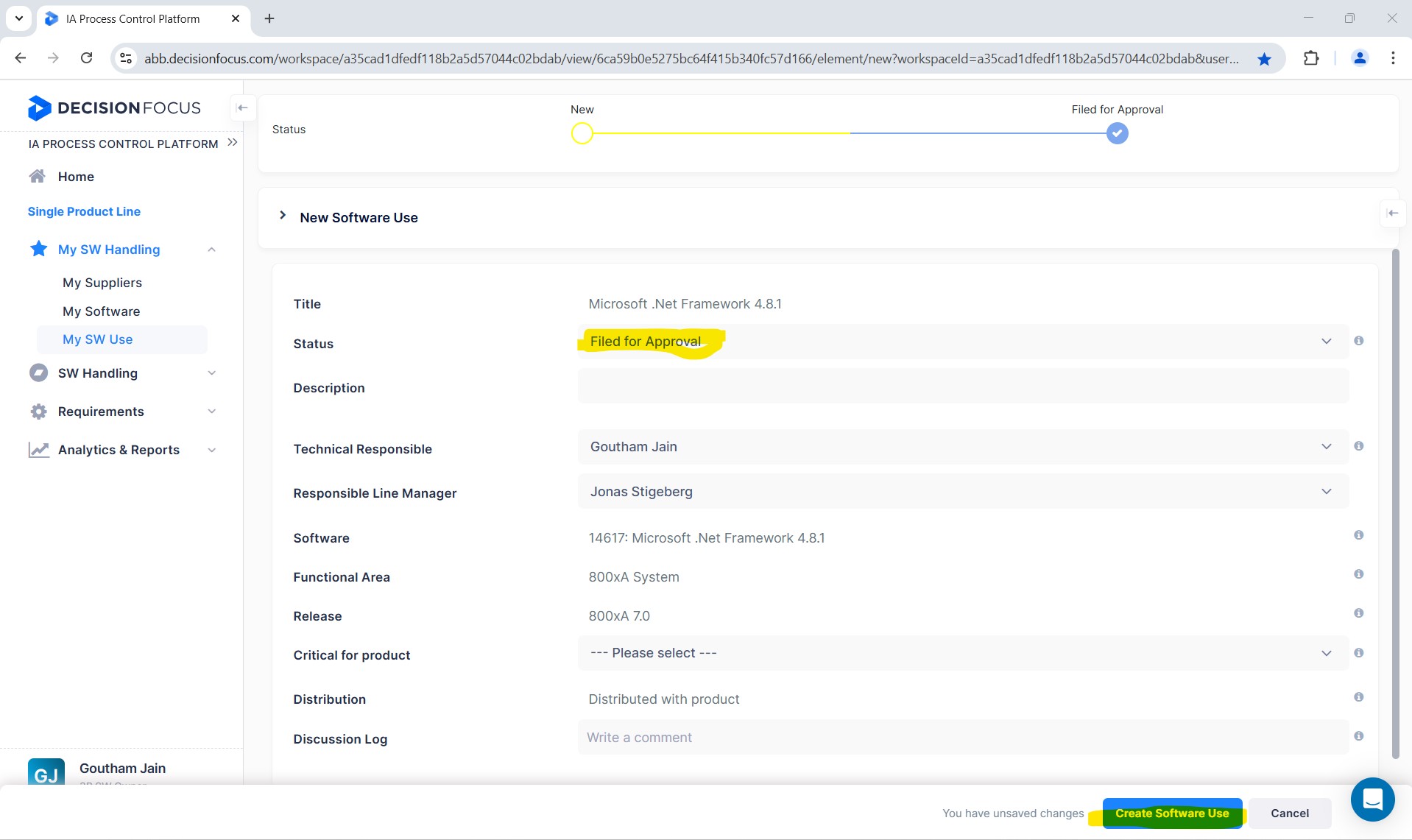
Task: Click the SW Handling compass icon
Action: click(x=38, y=373)
